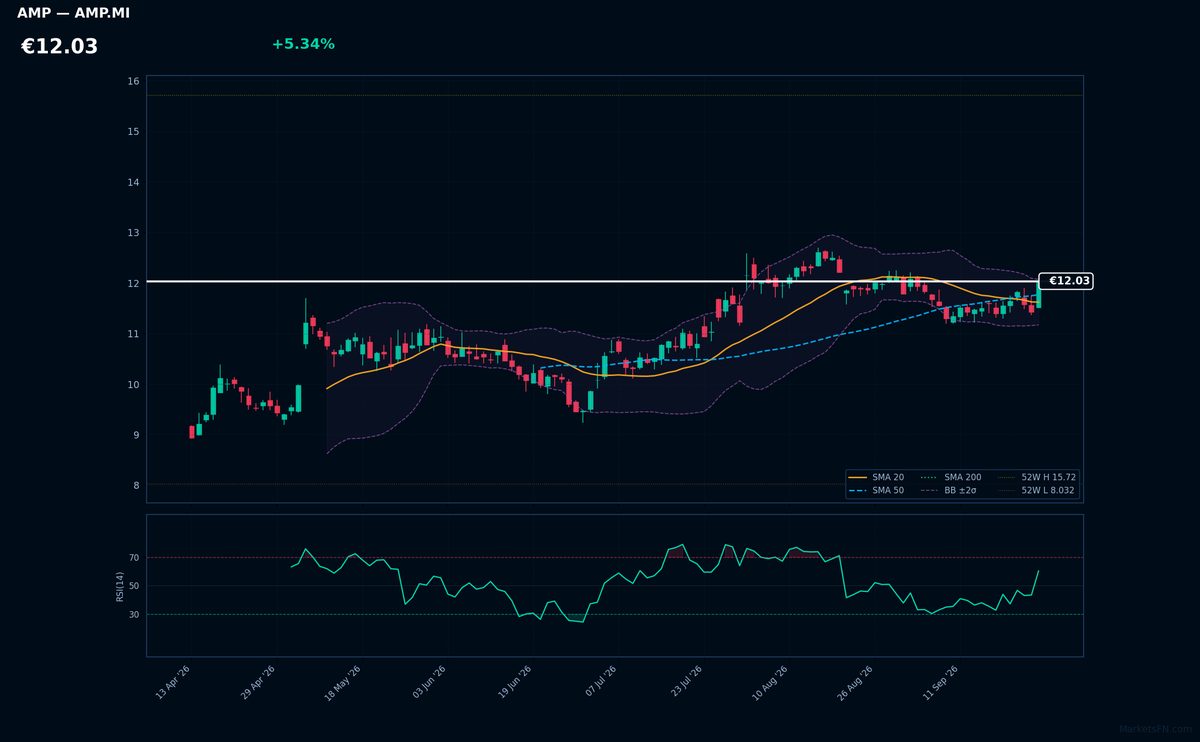Click the AMP — AMP.MI ticker title
Screen dimensions: 1200x742
(73, 13)
